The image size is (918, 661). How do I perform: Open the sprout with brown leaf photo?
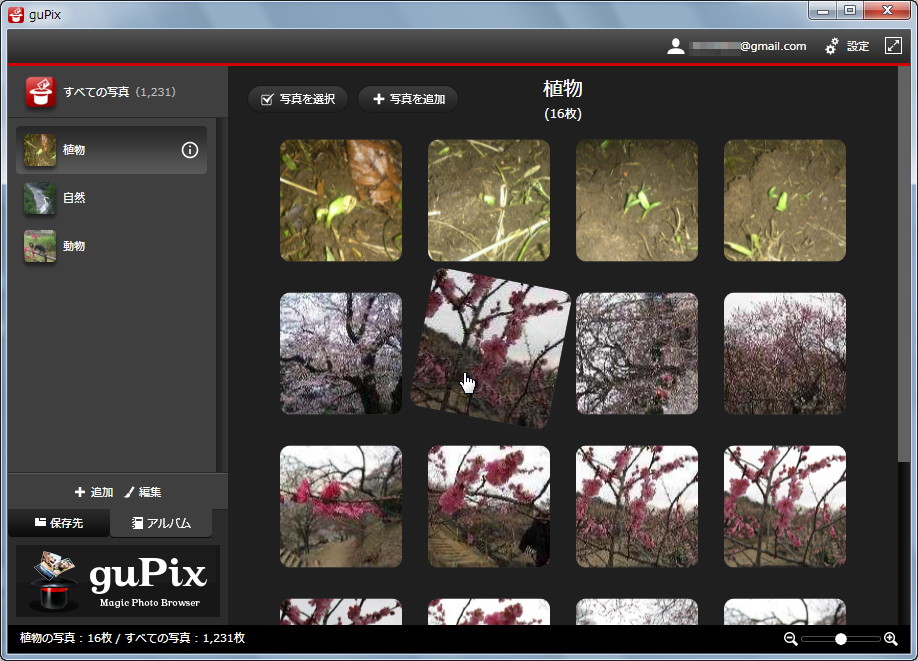341,200
